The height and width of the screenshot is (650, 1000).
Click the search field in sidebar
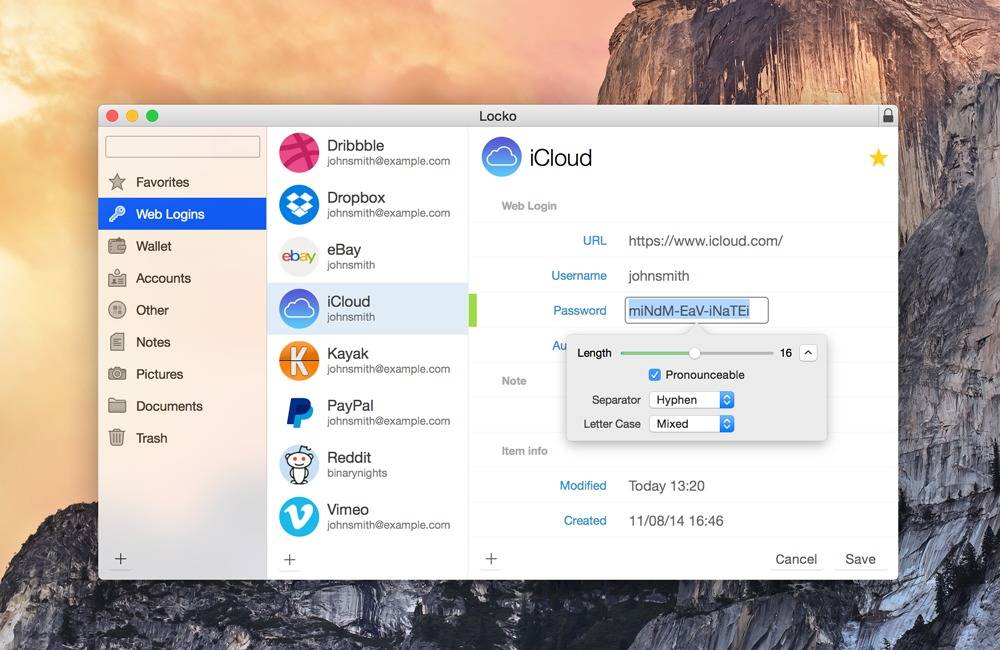182,146
